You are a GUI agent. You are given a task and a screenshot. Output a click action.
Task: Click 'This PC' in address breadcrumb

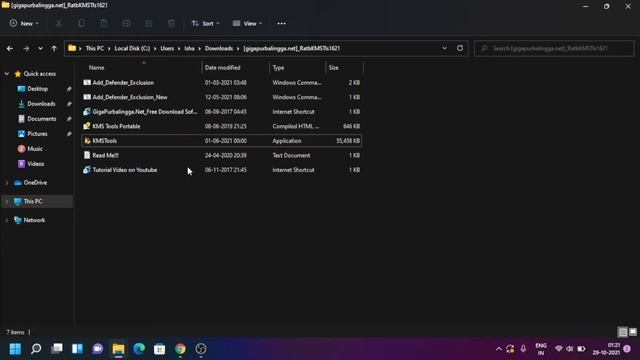click(x=95, y=49)
